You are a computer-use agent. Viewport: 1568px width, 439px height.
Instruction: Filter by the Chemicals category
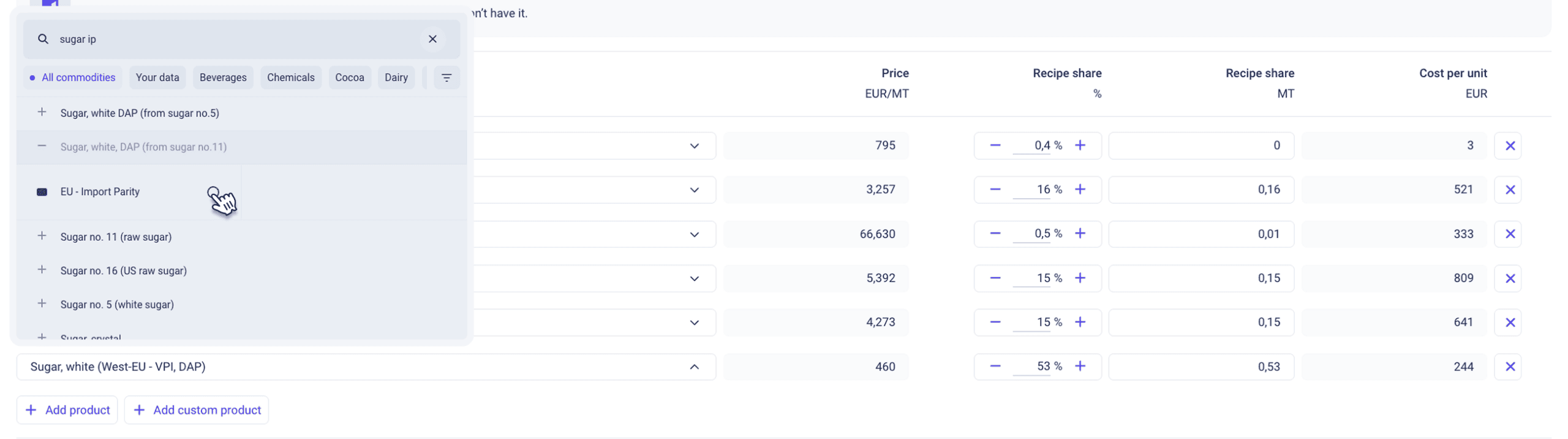click(290, 78)
